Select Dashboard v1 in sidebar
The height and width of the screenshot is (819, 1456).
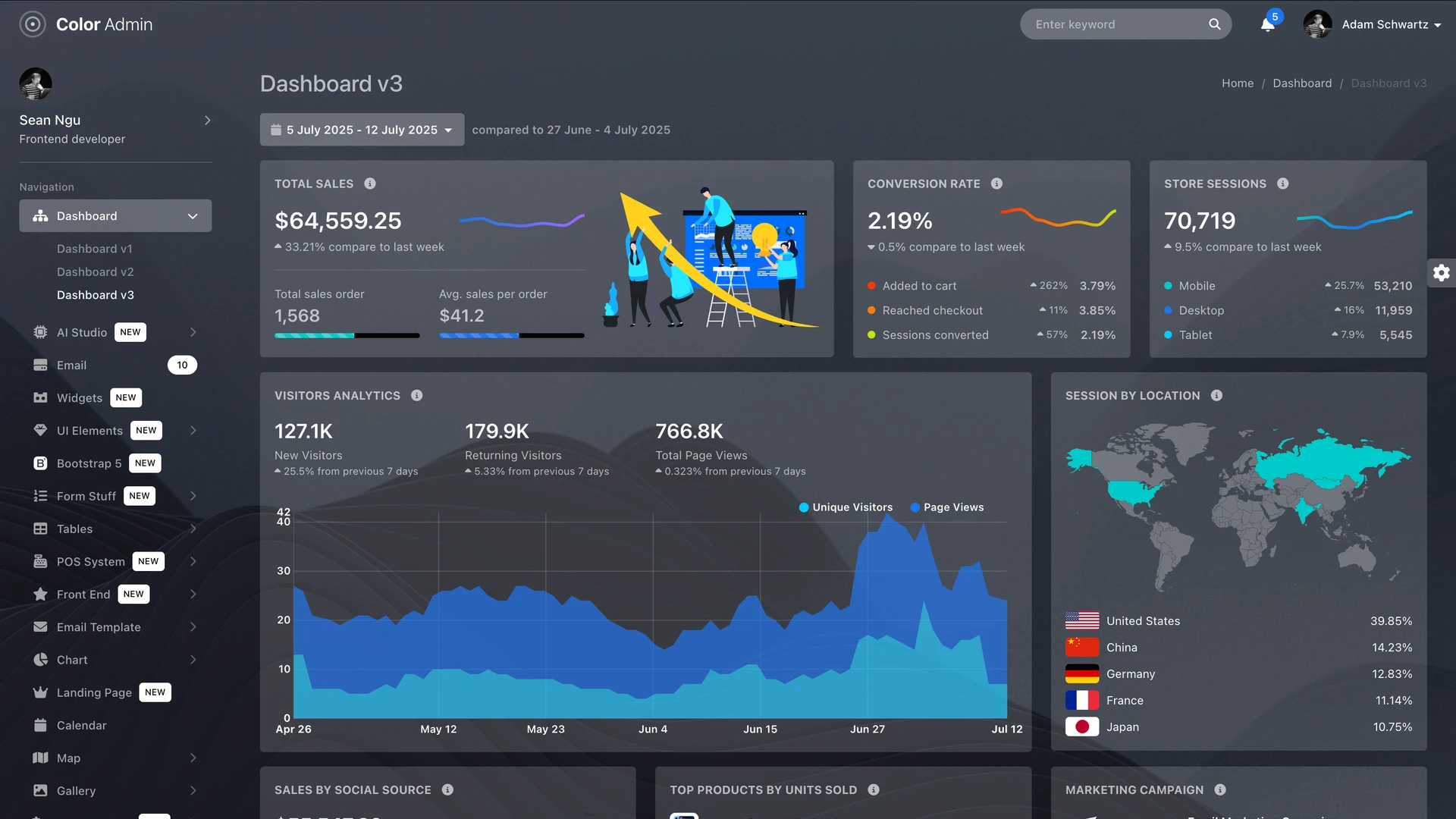(95, 249)
